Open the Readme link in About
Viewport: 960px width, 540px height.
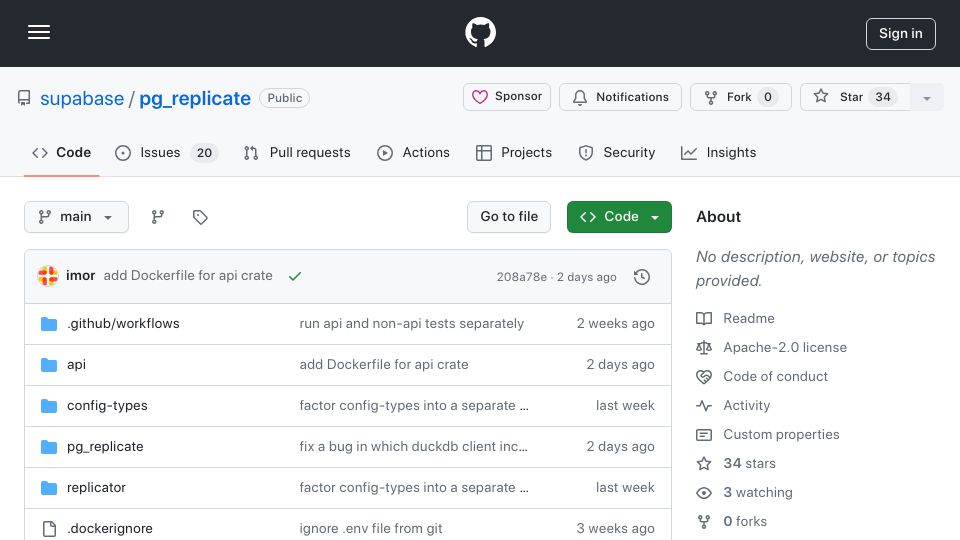coord(749,318)
